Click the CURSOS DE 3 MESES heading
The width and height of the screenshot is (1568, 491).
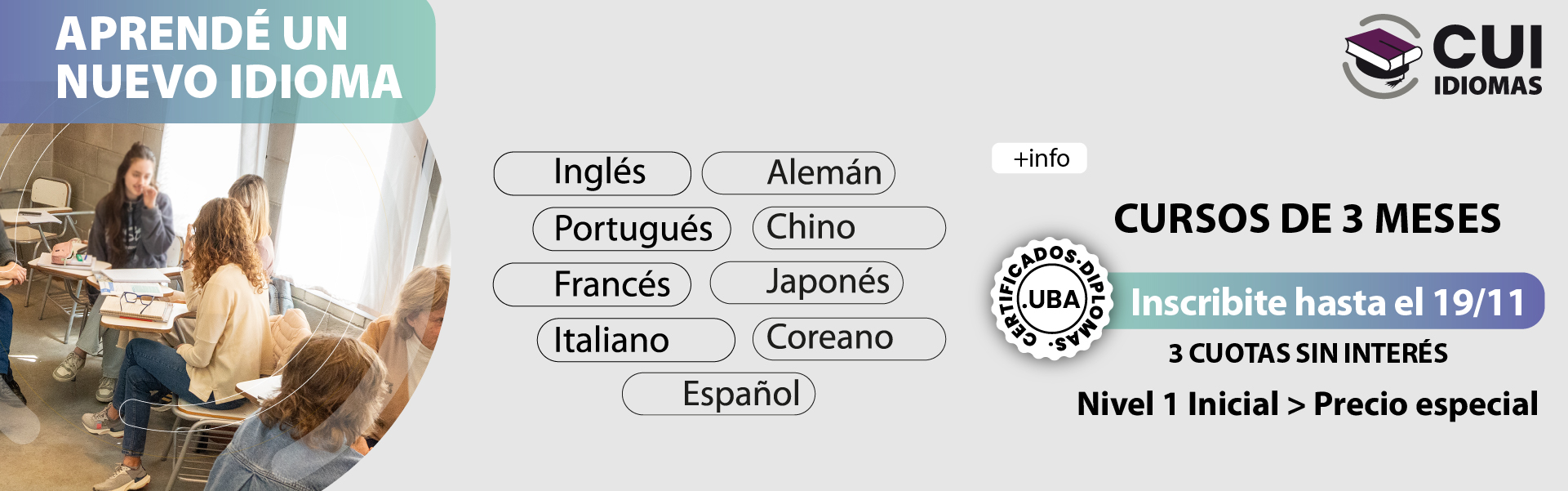tap(1307, 219)
